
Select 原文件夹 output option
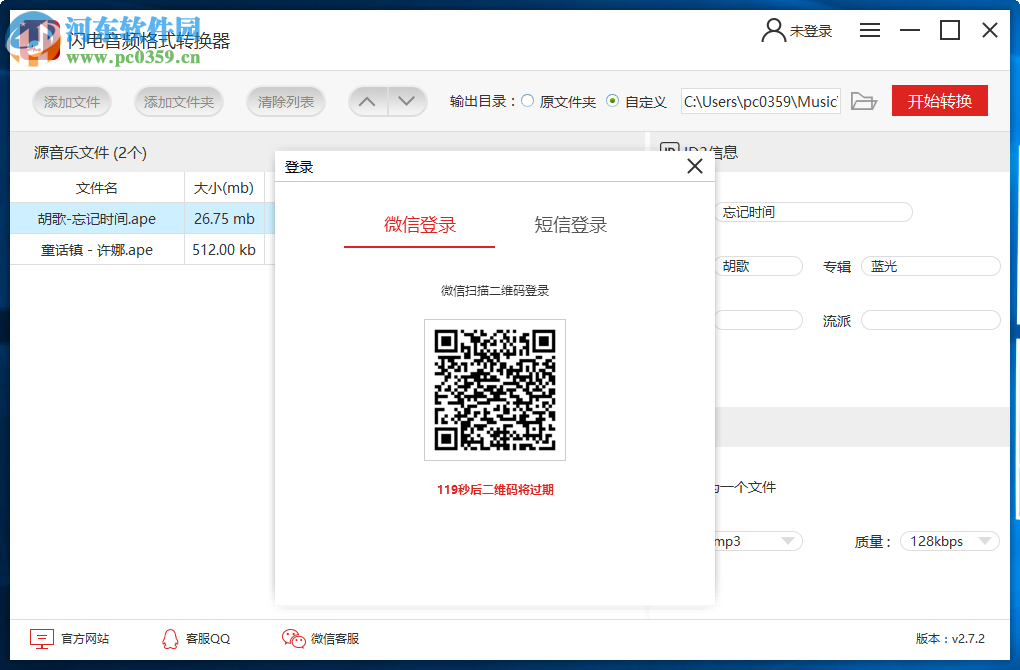click(528, 101)
